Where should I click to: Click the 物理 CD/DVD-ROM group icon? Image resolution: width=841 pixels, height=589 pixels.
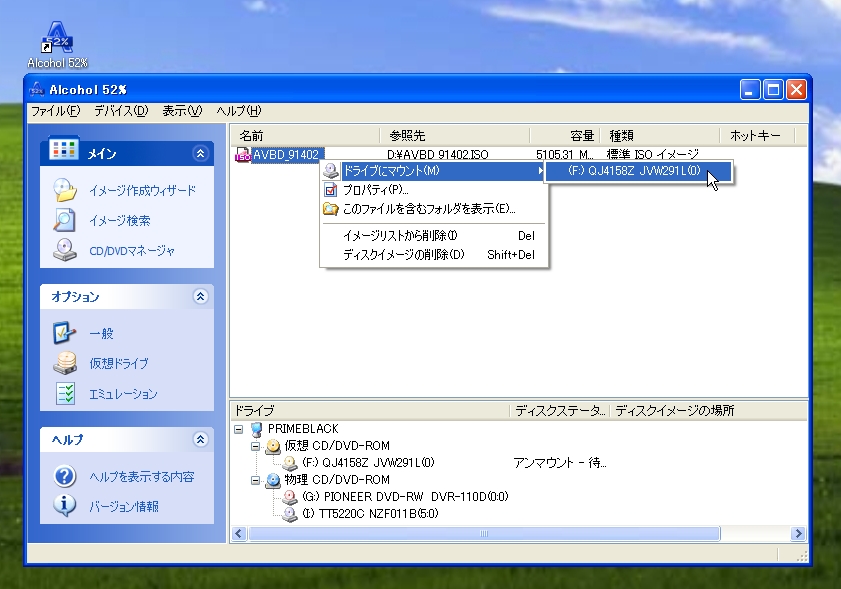click(274, 480)
